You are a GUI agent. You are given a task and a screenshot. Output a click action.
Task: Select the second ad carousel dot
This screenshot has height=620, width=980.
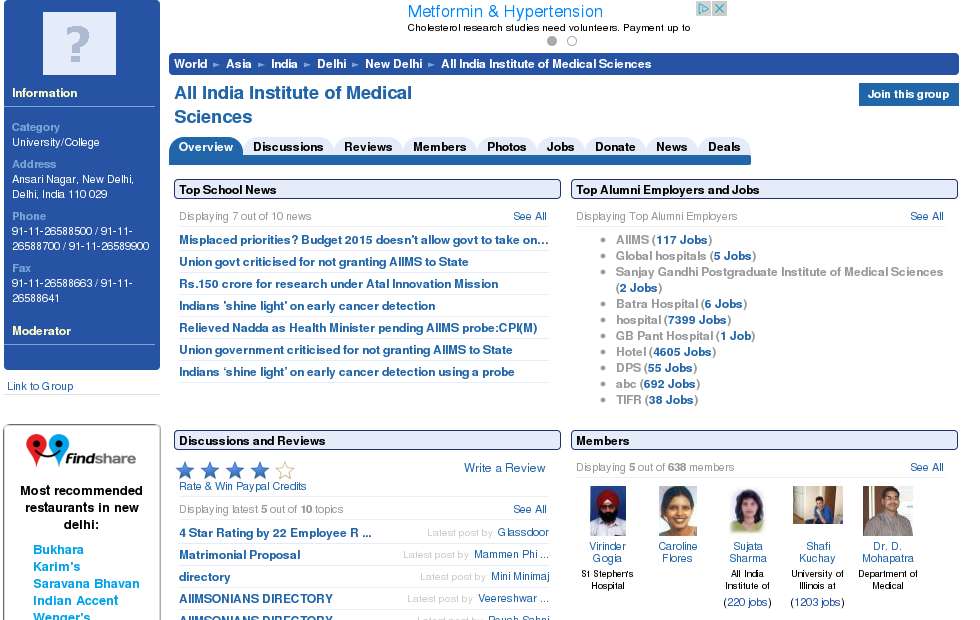572,41
